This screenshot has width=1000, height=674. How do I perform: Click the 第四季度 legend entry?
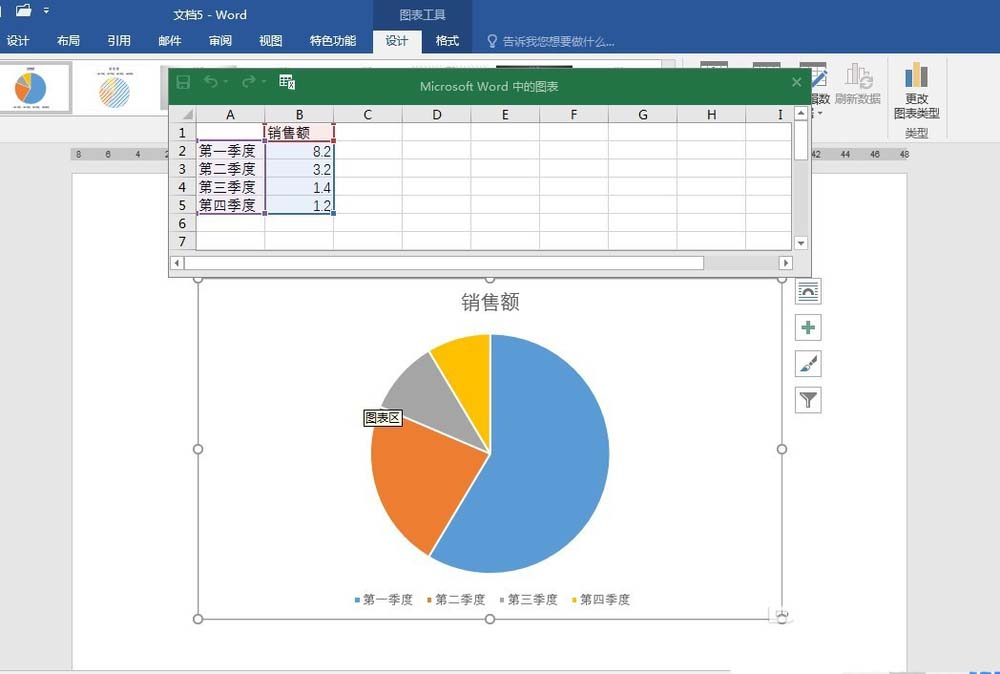pos(601,599)
